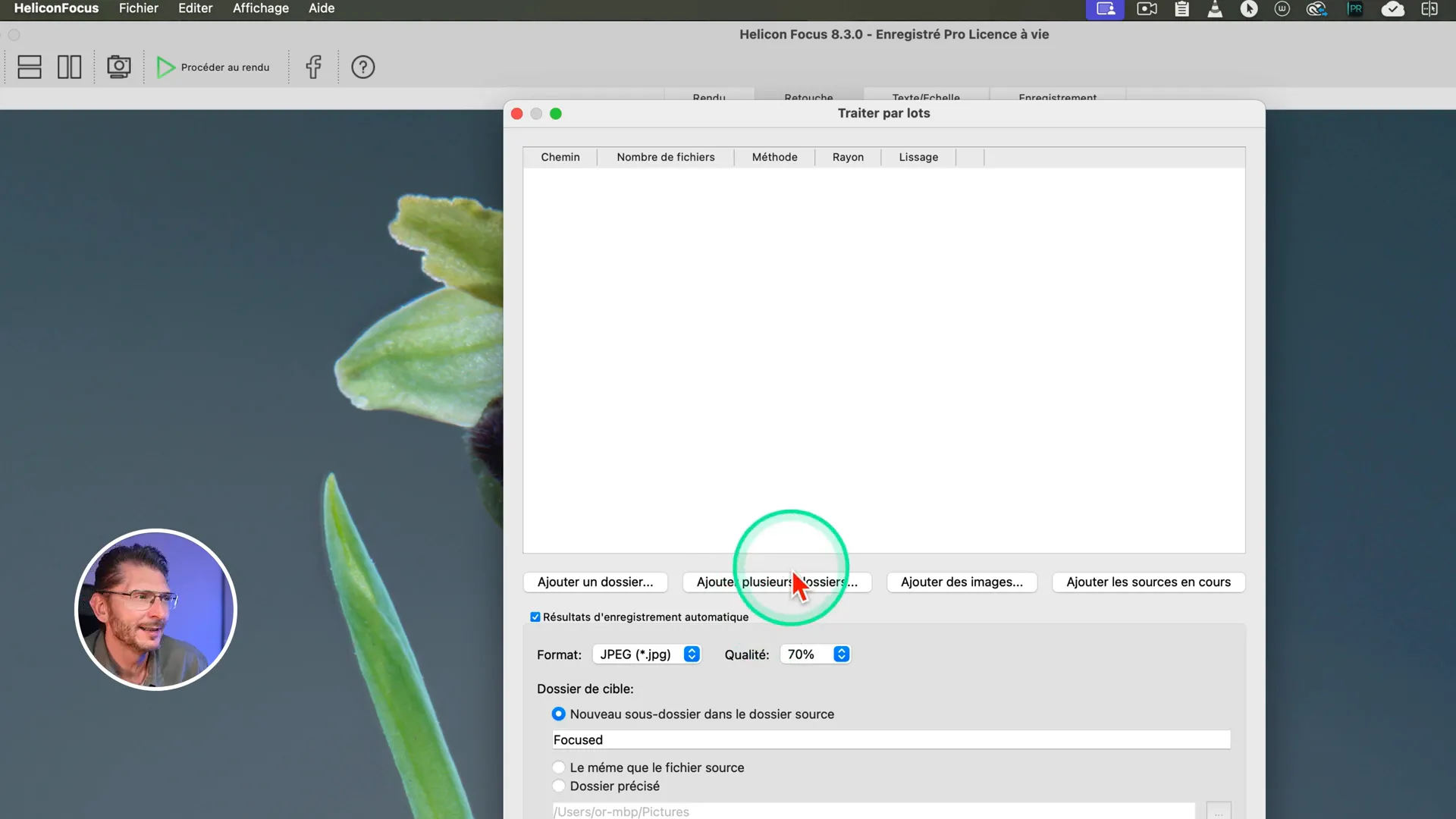Screen dimensions: 1456x819
Task: Click the screen recording menu bar icon
Action: (1147, 9)
